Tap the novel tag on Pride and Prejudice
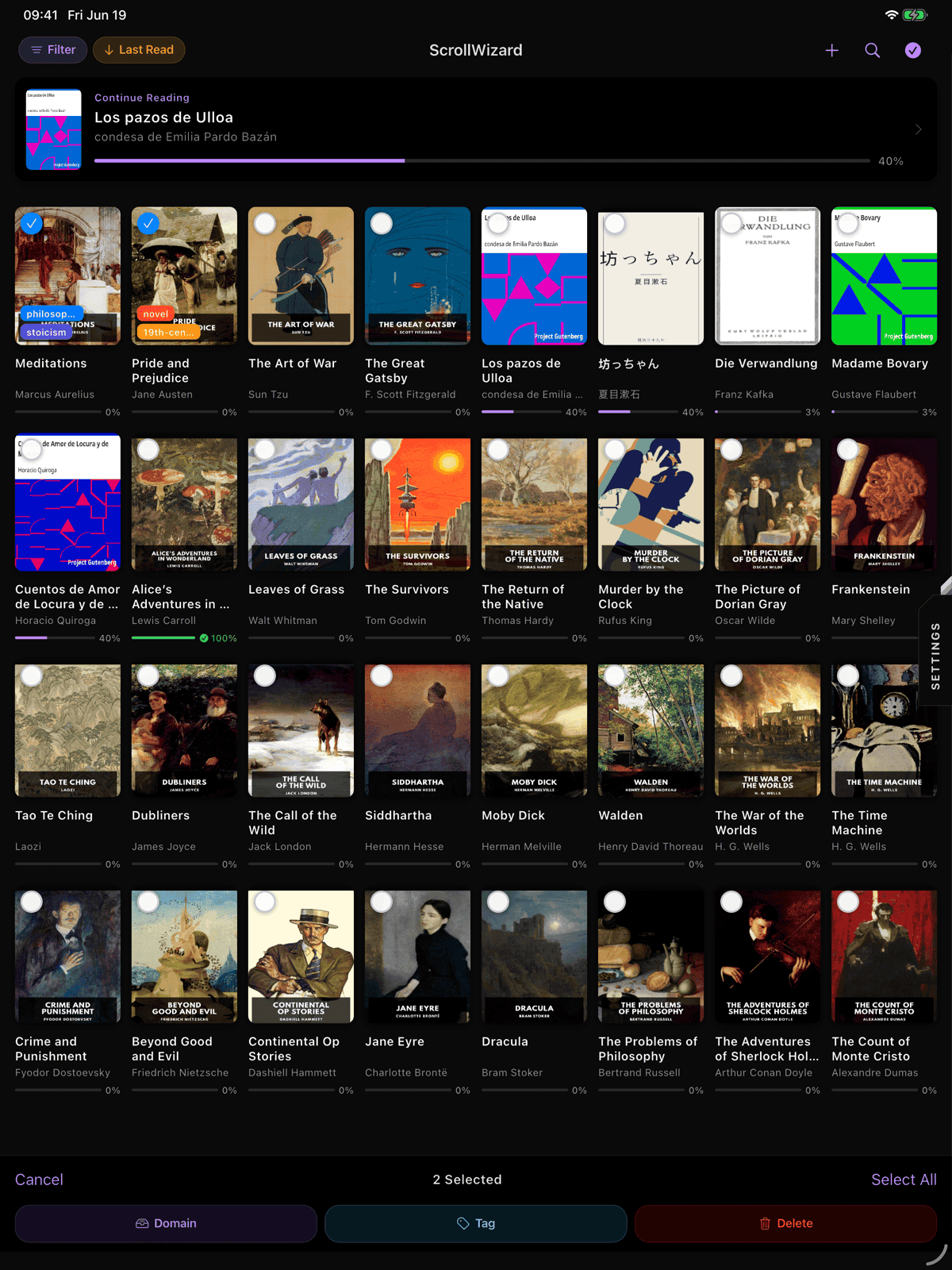 [x=155, y=314]
